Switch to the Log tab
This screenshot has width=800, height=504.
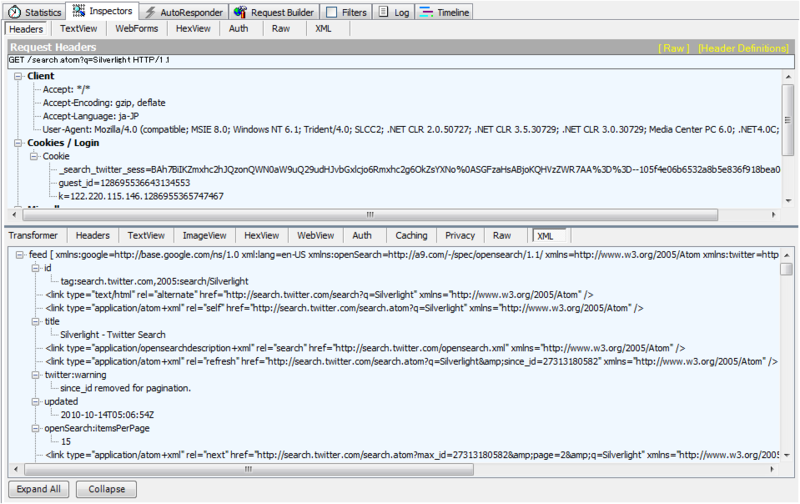393,12
